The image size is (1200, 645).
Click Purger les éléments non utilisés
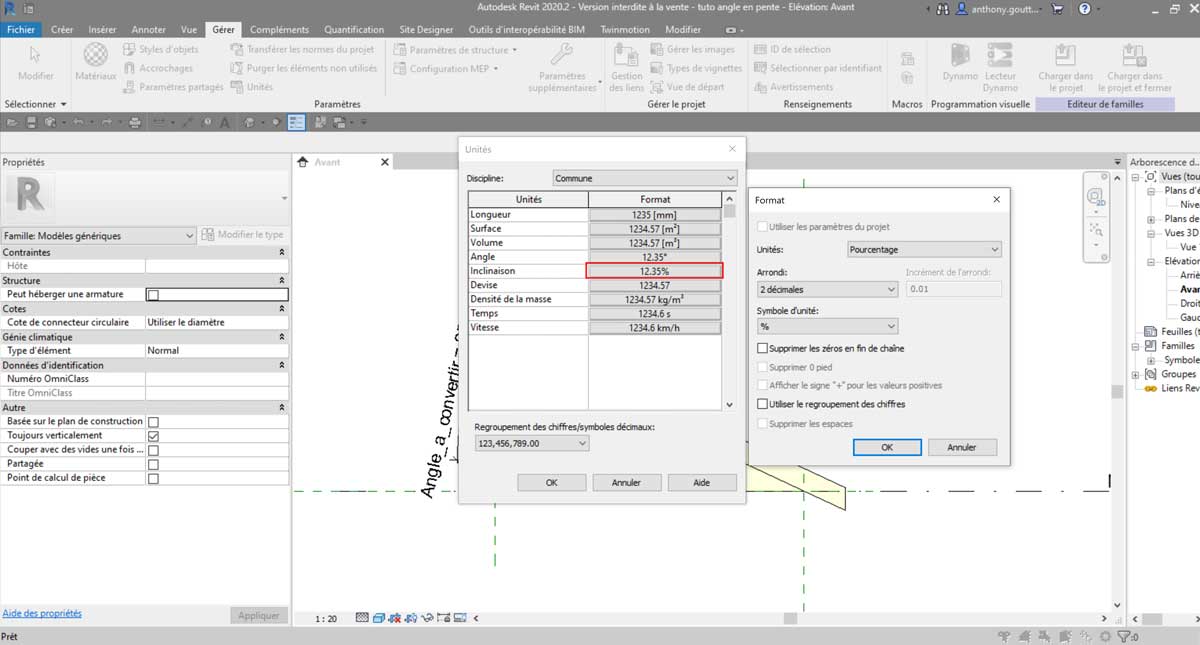coord(304,68)
